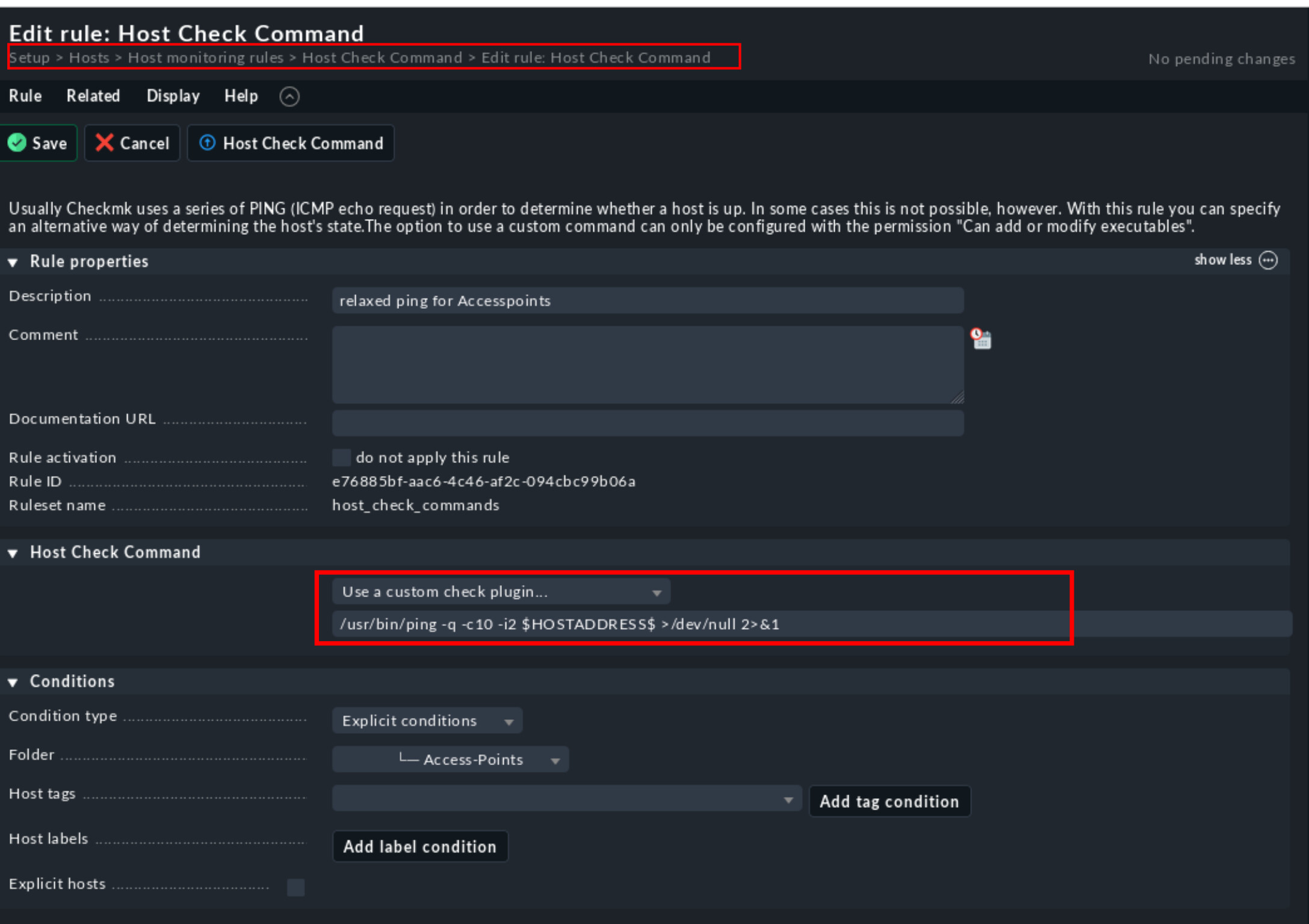Collapse the Host Check Command section
The width and height of the screenshot is (1309, 924).
pos(13,553)
